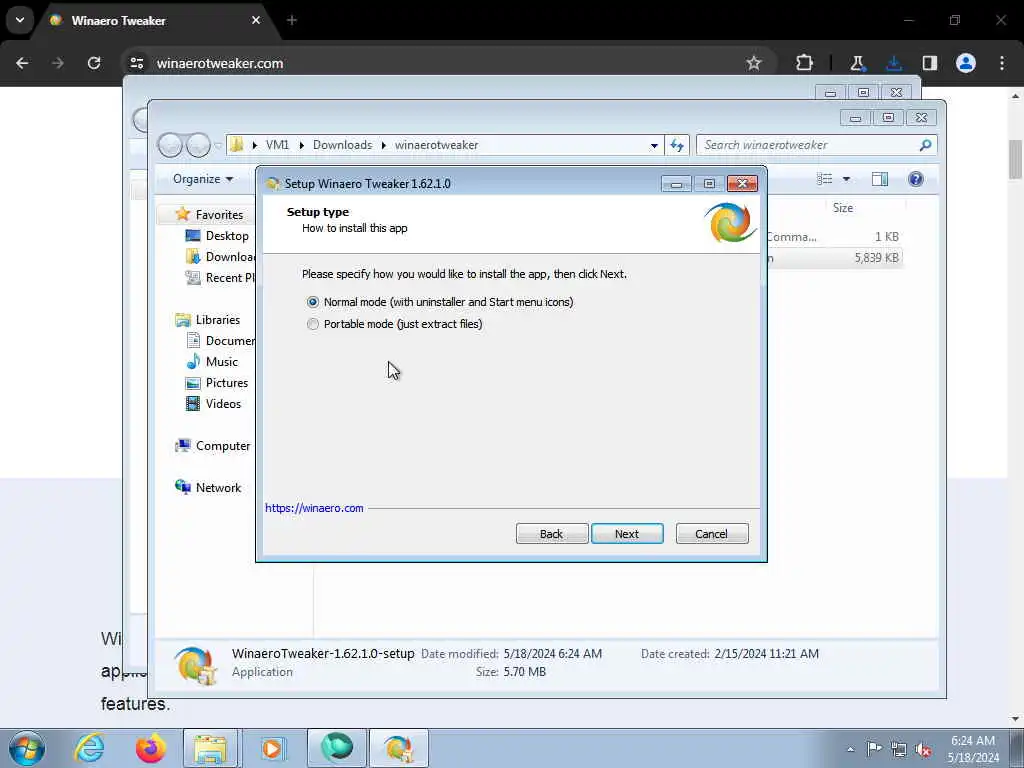Select Portable mode radio button
1024x768 pixels.
(x=313, y=324)
